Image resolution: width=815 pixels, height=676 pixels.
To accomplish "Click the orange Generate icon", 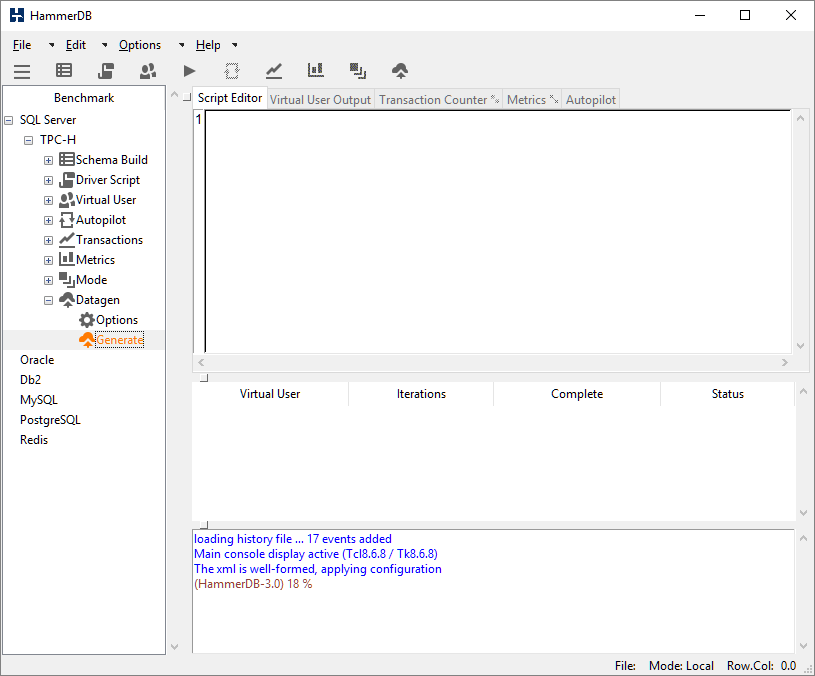I will pos(87,340).
